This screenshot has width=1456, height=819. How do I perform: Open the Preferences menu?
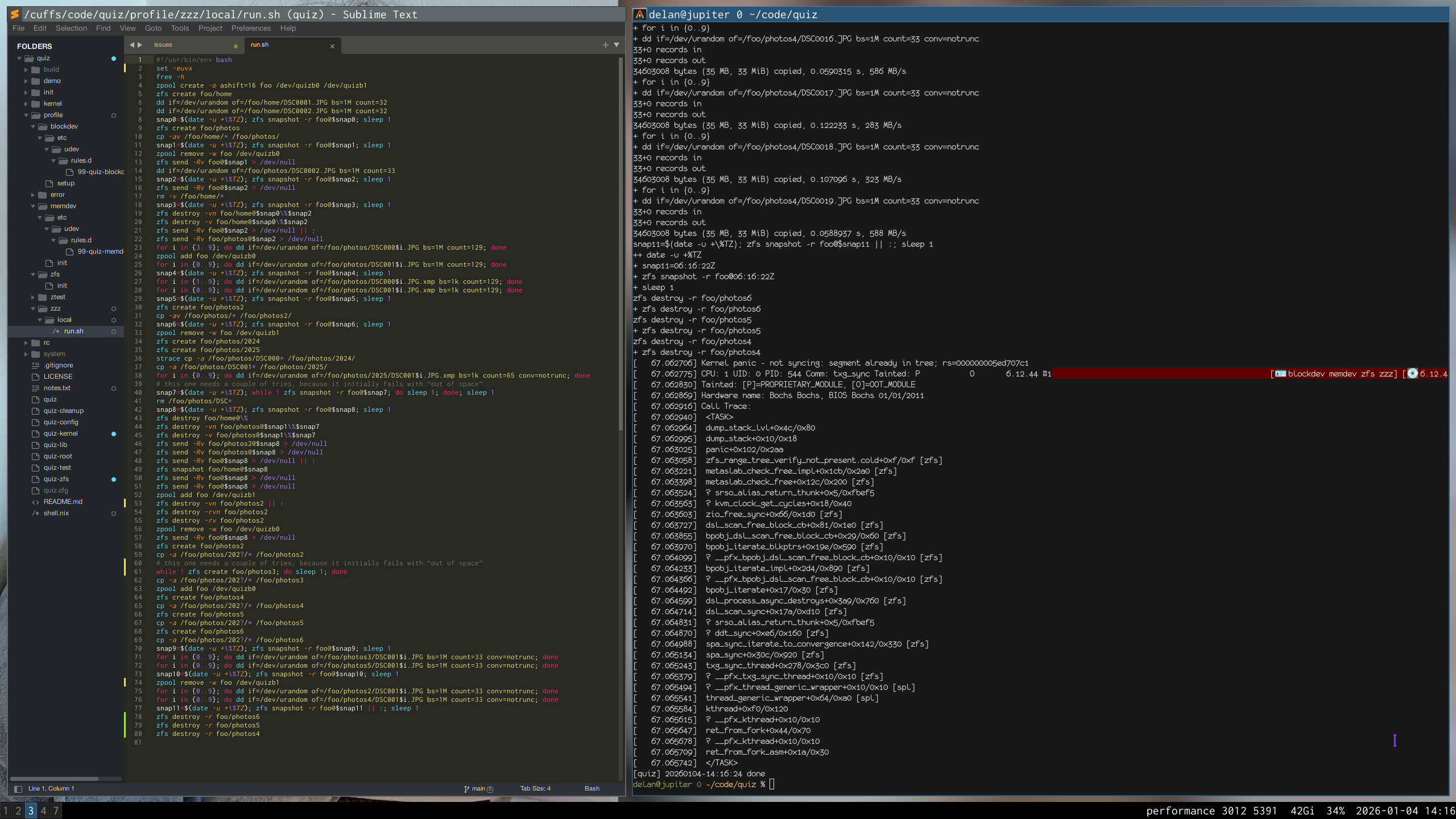(251, 28)
